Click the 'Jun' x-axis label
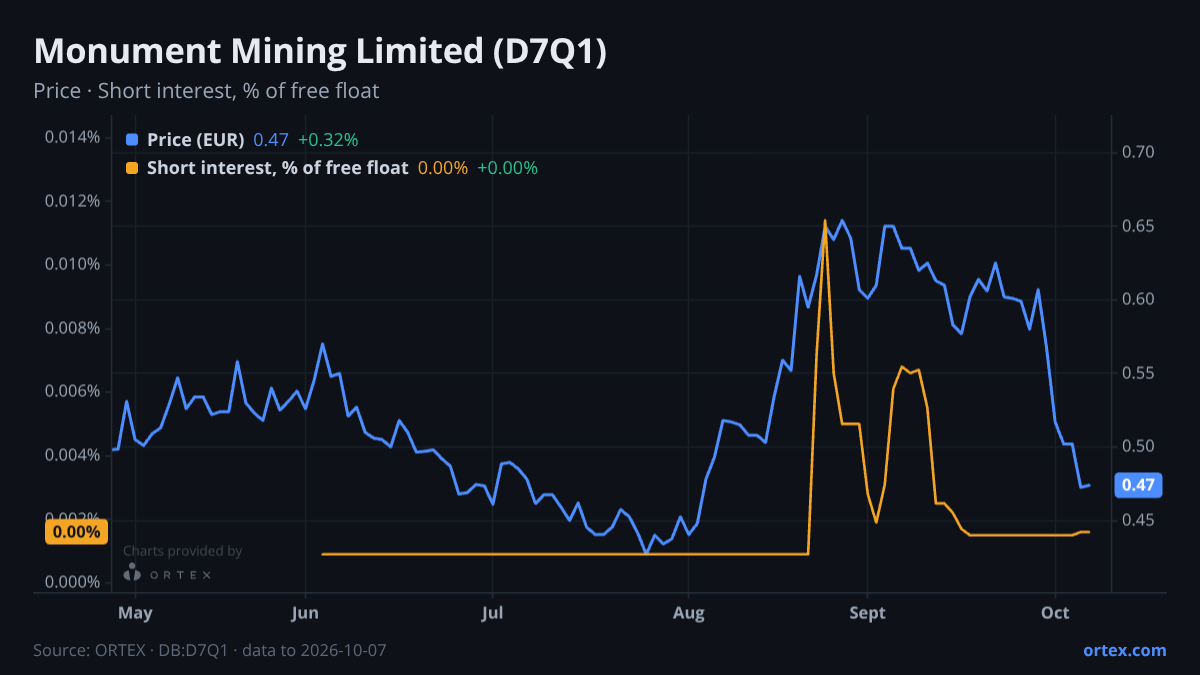This screenshot has width=1200, height=675. click(306, 613)
